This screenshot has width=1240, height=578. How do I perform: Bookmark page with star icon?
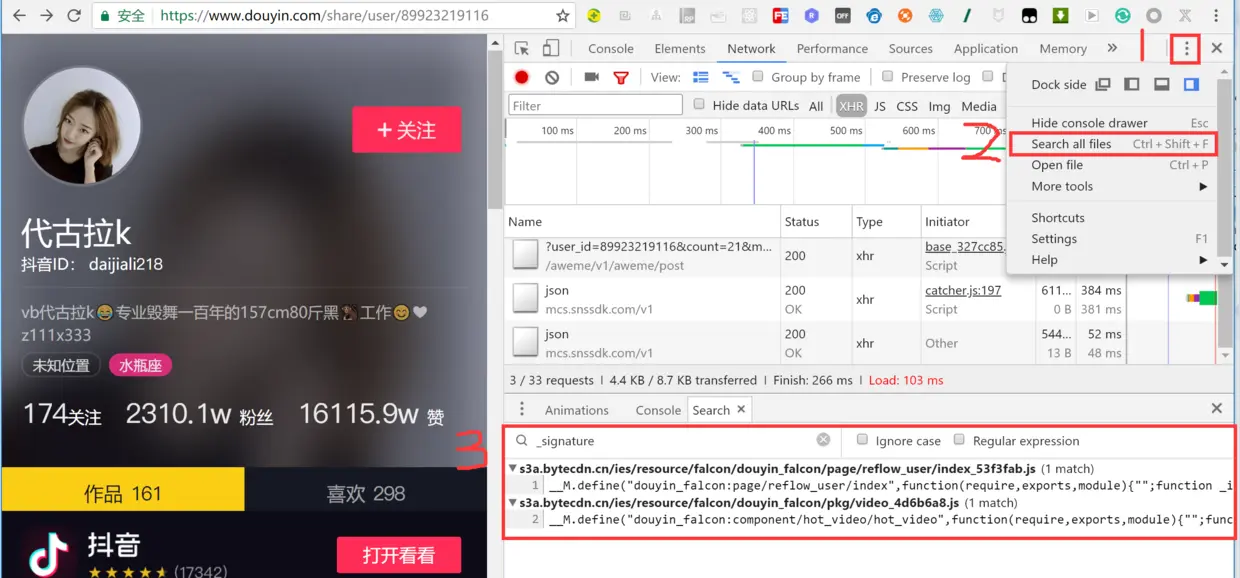563,16
